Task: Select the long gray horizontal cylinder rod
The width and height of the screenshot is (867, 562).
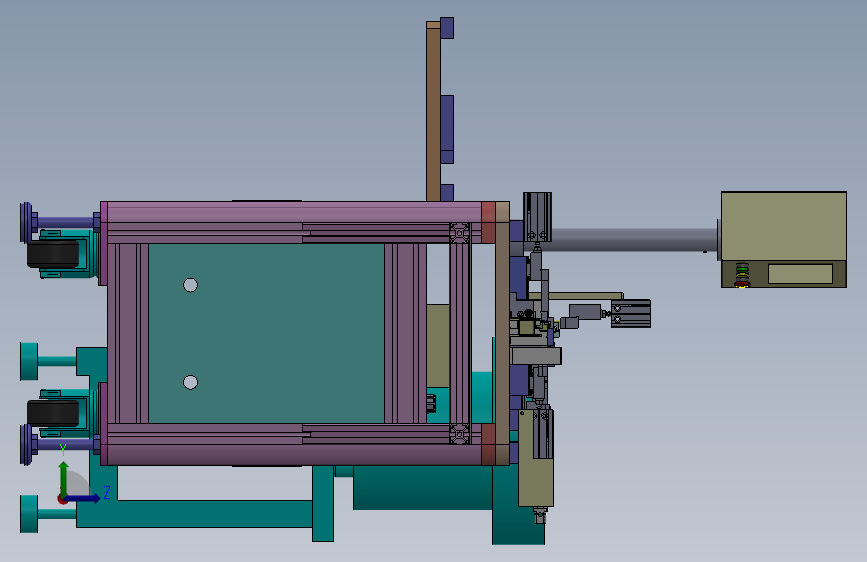Action: (x=635, y=240)
